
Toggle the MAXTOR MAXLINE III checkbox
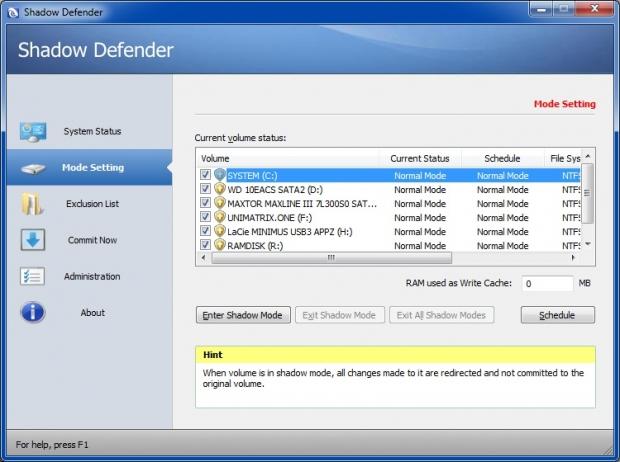coord(205,203)
